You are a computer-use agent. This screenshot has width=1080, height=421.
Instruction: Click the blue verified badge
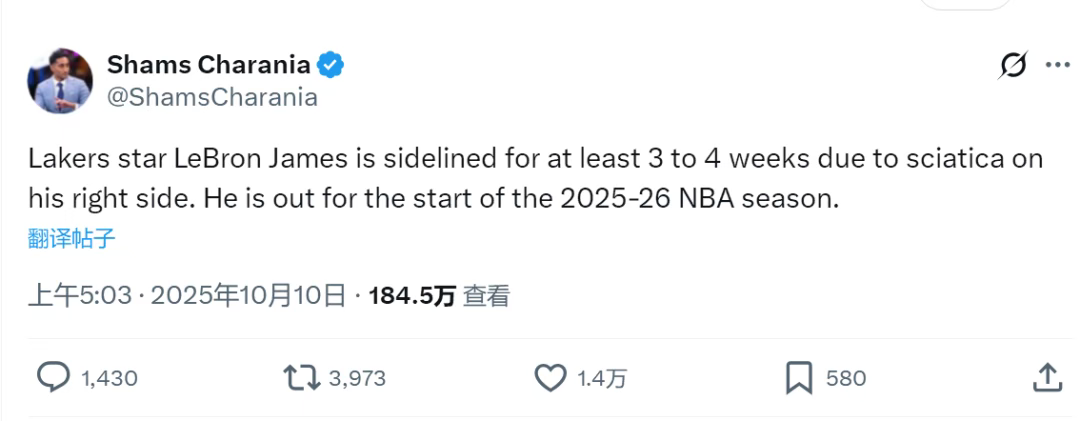coord(331,66)
